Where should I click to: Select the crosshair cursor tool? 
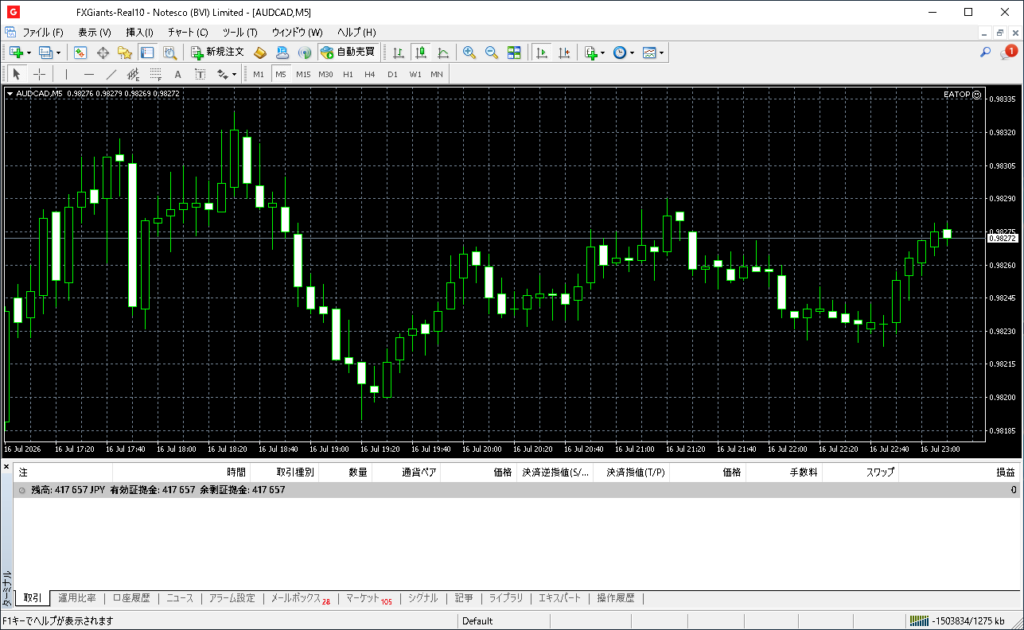(x=39, y=74)
